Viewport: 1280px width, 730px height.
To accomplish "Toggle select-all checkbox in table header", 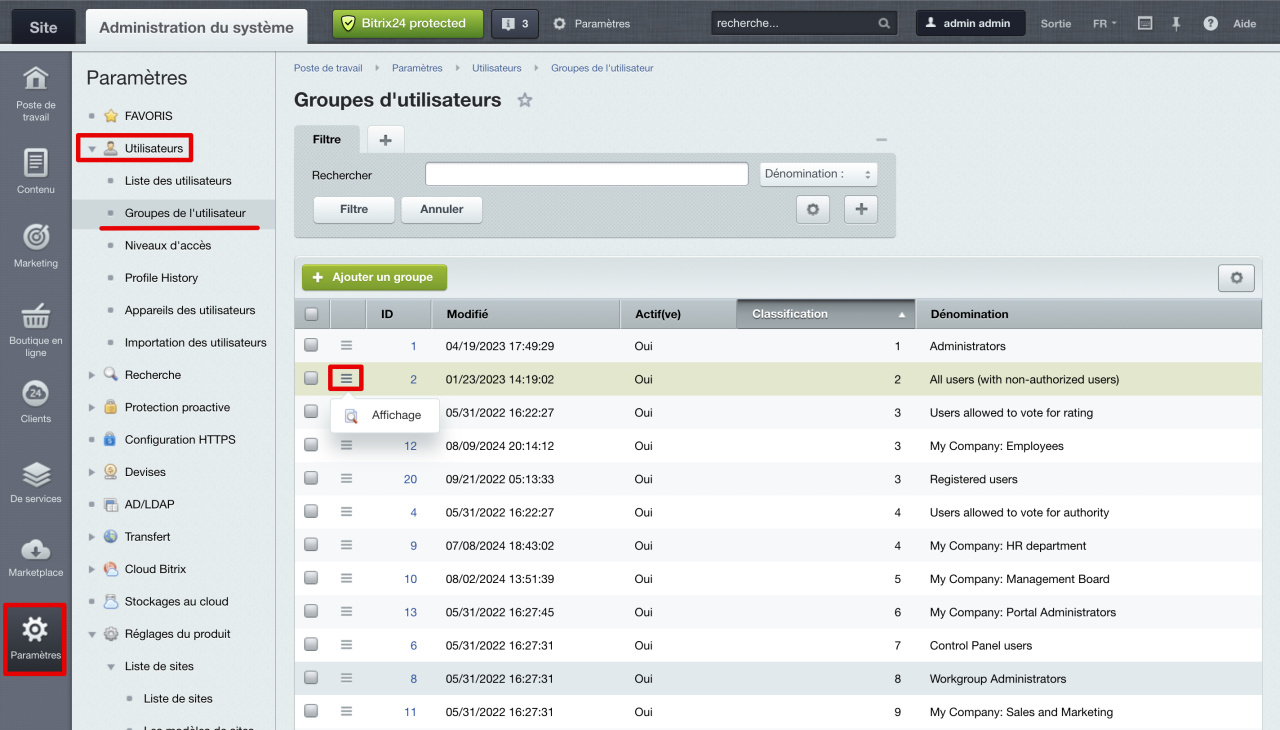I will tap(311, 314).
